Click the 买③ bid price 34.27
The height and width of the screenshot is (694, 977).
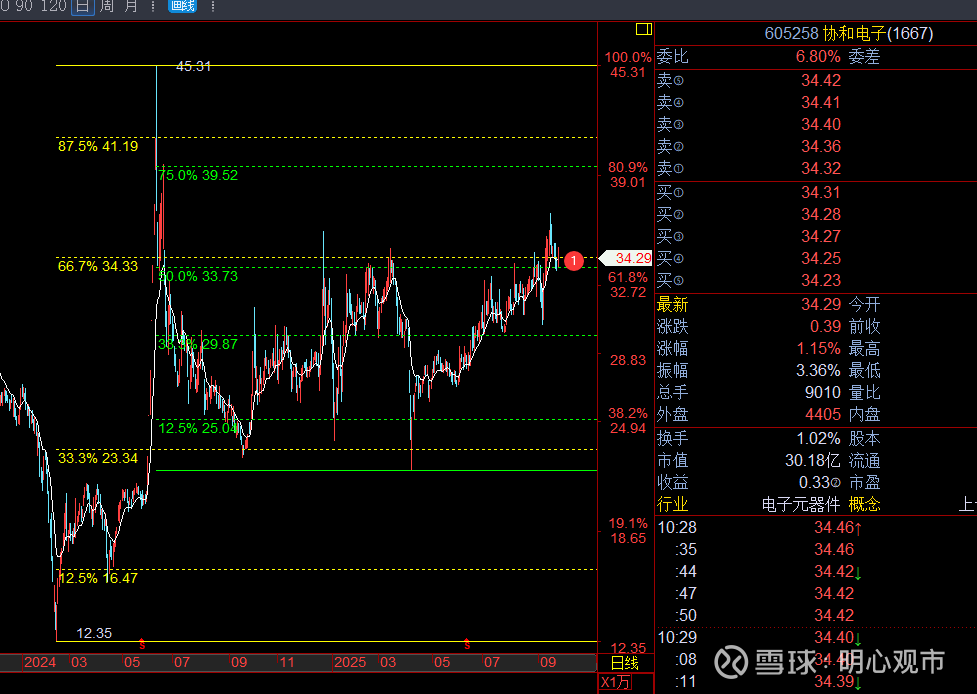tap(821, 236)
